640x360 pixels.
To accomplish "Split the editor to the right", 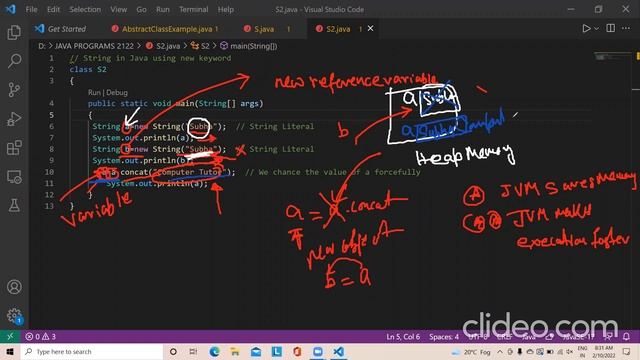I will click(x=611, y=28).
